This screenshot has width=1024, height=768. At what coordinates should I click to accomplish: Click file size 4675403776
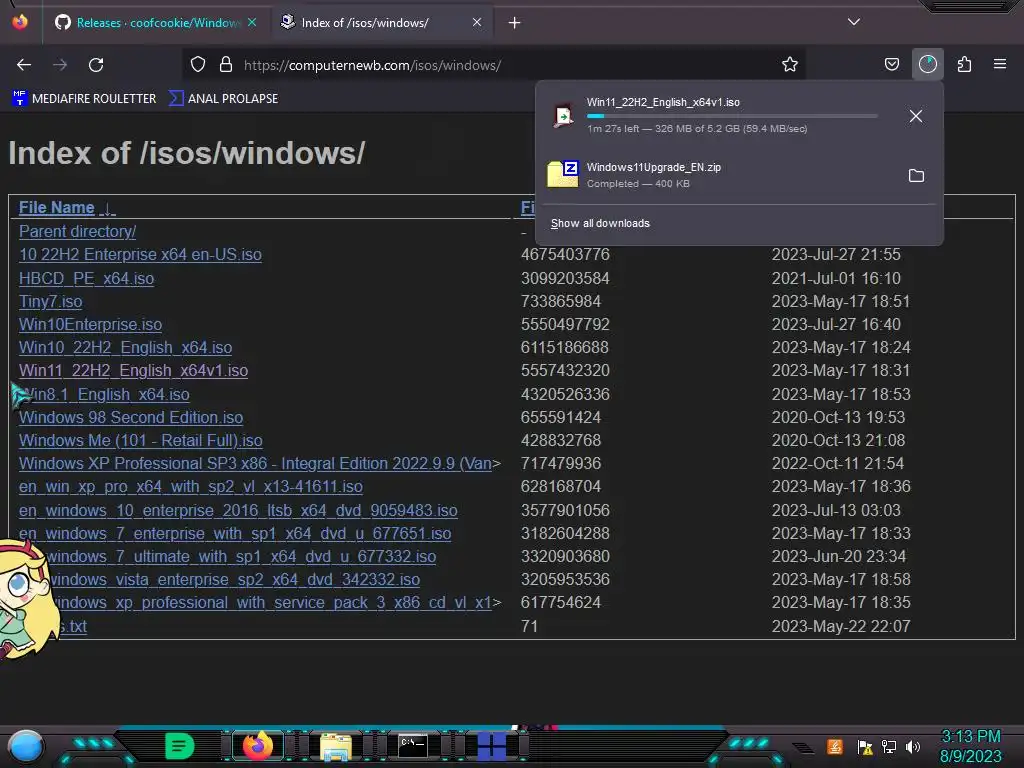coord(565,255)
